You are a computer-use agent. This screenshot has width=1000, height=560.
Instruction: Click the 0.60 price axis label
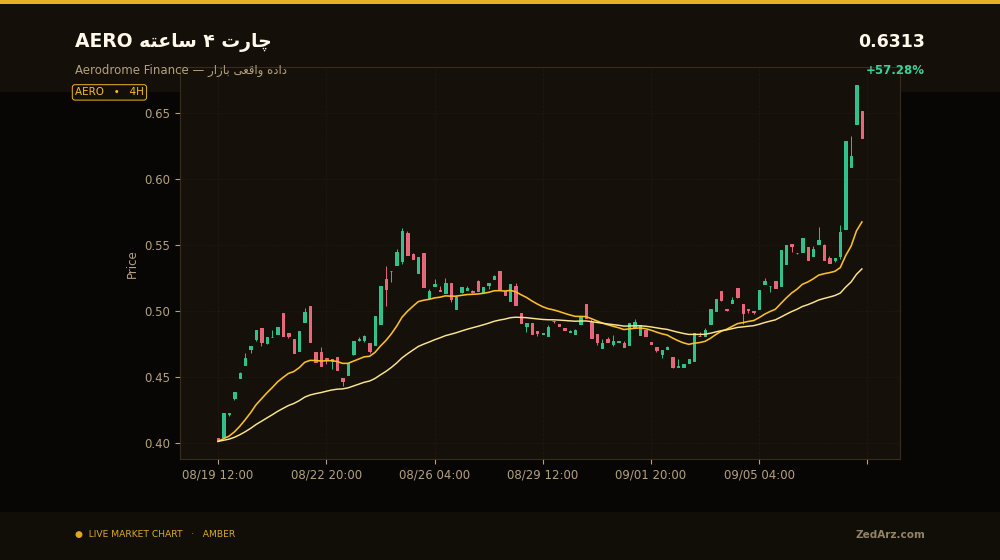pos(158,180)
